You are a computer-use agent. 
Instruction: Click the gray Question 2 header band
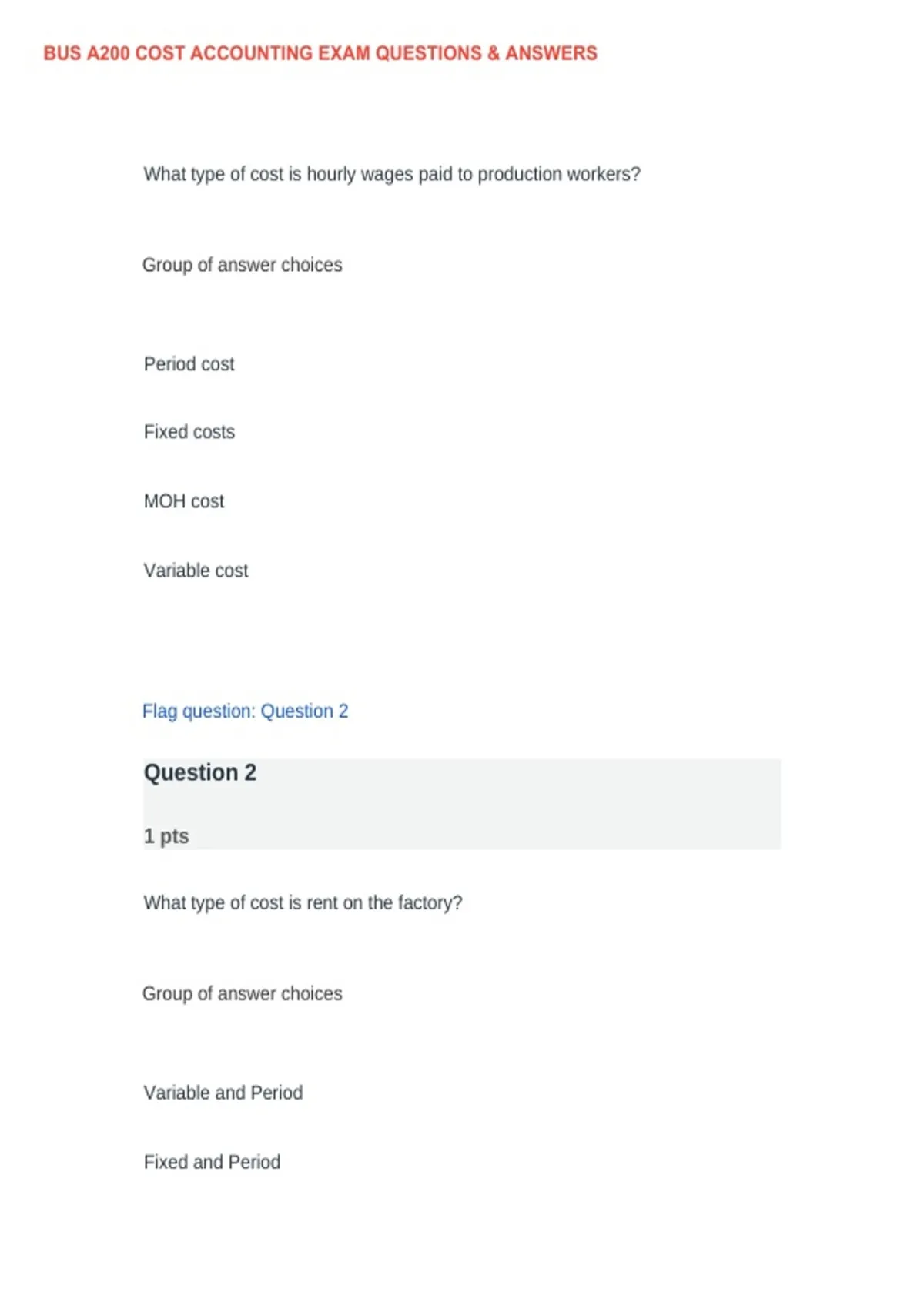(x=462, y=804)
